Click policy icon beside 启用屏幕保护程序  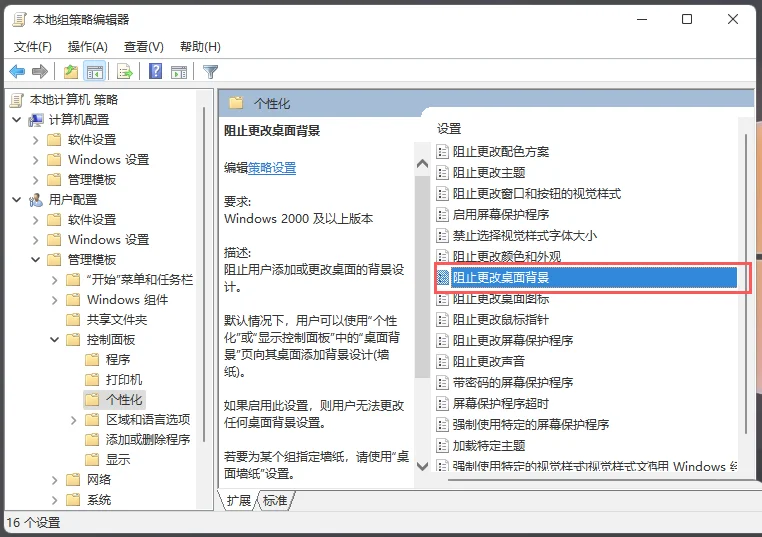coord(442,215)
